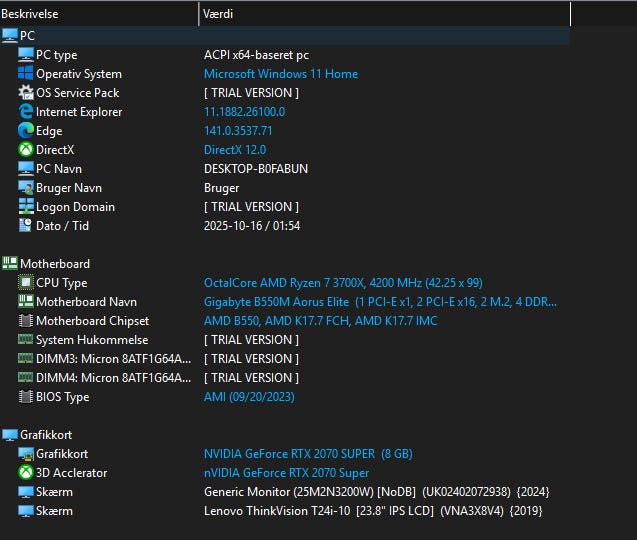
Task: Click the monitor icon beside Lenovo ThinkVision Skærm
Action: pyautogui.click(x=26, y=511)
